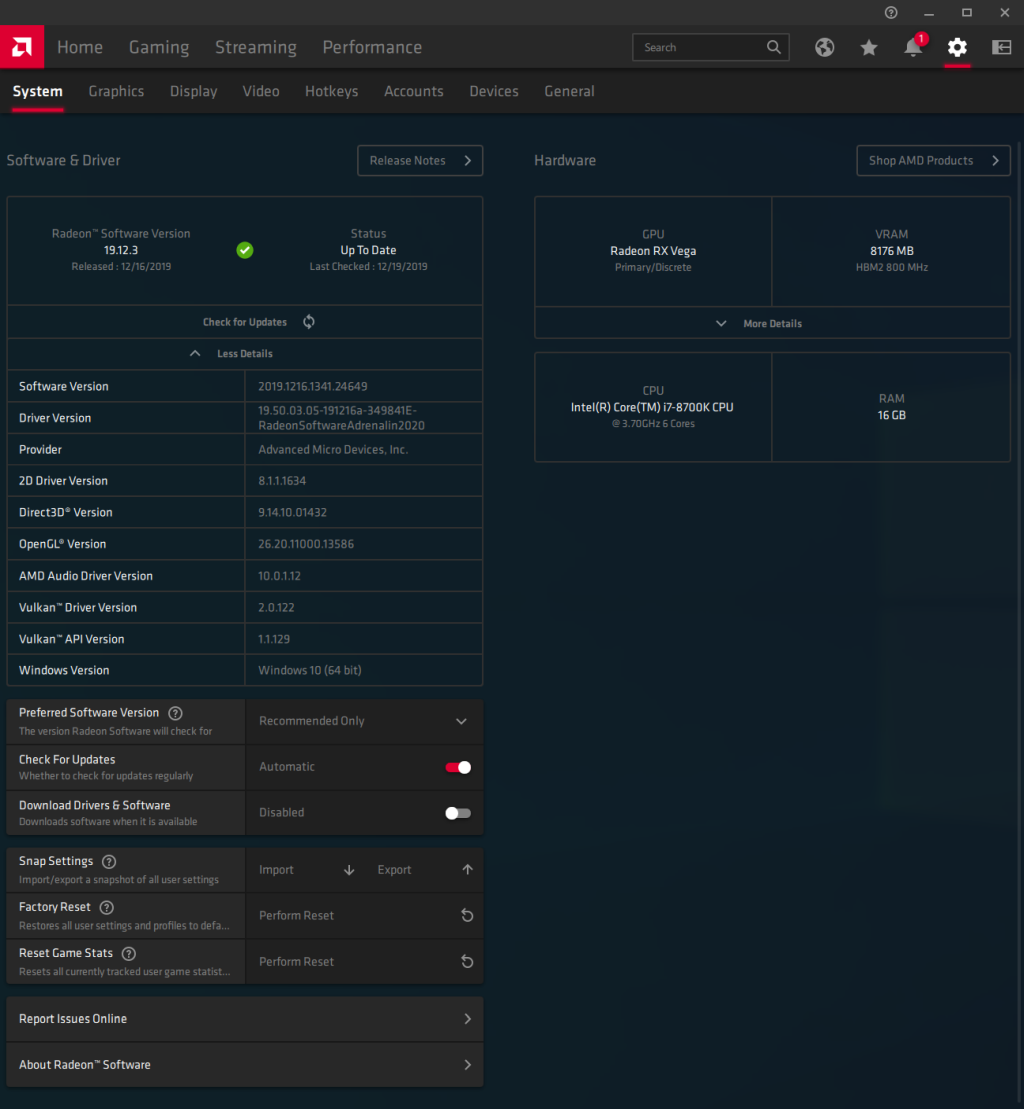Open the web browser globe icon
Viewport: 1024px width, 1109px height.
(x=824, y=47)
